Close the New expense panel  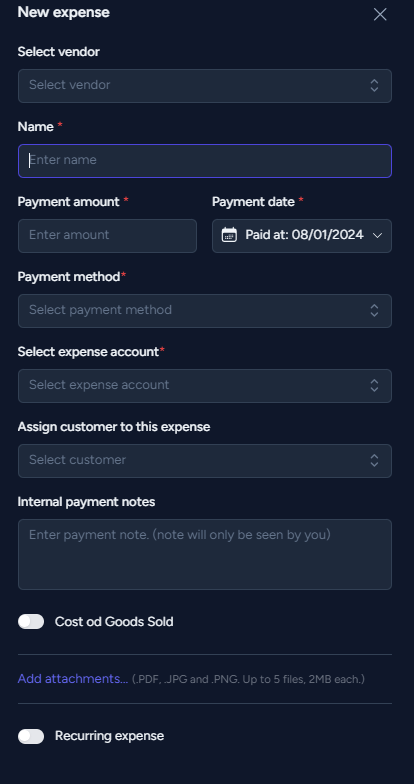[380, 14]
